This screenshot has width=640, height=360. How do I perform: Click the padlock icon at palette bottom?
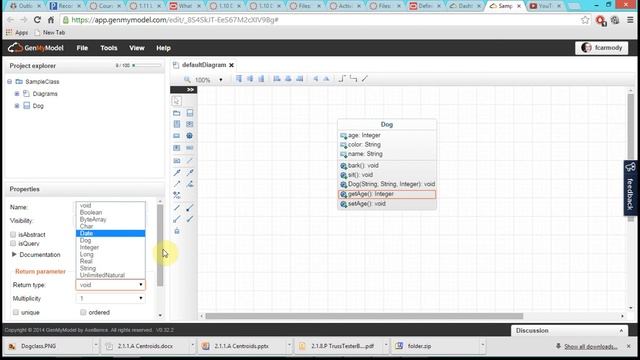coord(177,231)
